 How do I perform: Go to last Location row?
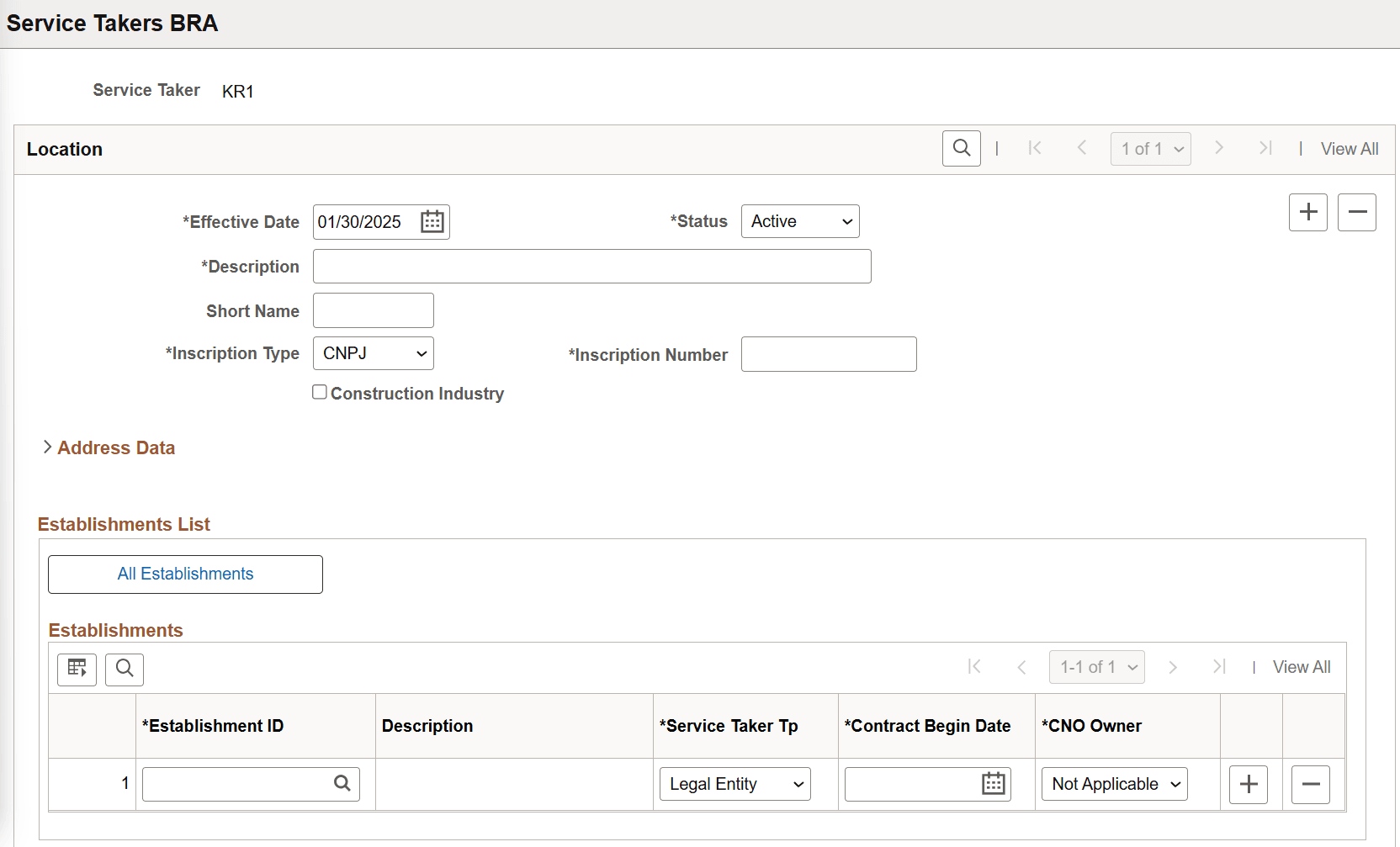click(x=1265, y=149)
